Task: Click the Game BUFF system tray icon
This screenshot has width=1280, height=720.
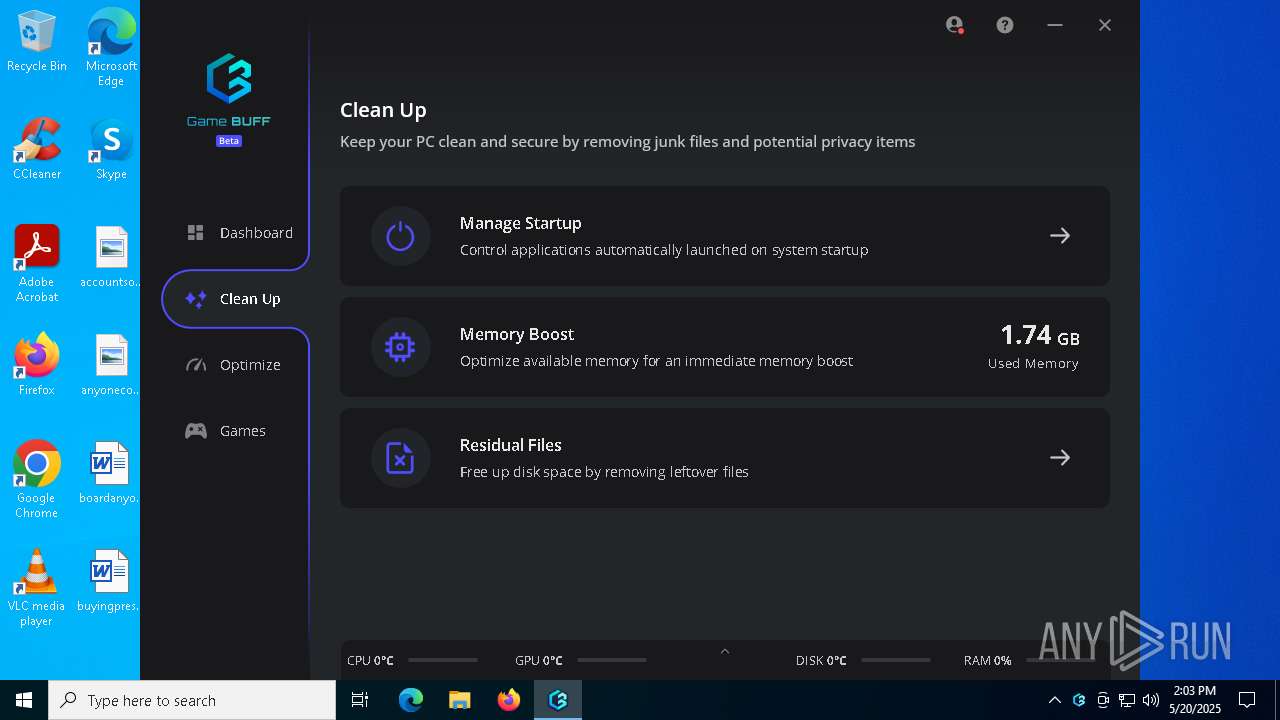Action: [1079, 700]
